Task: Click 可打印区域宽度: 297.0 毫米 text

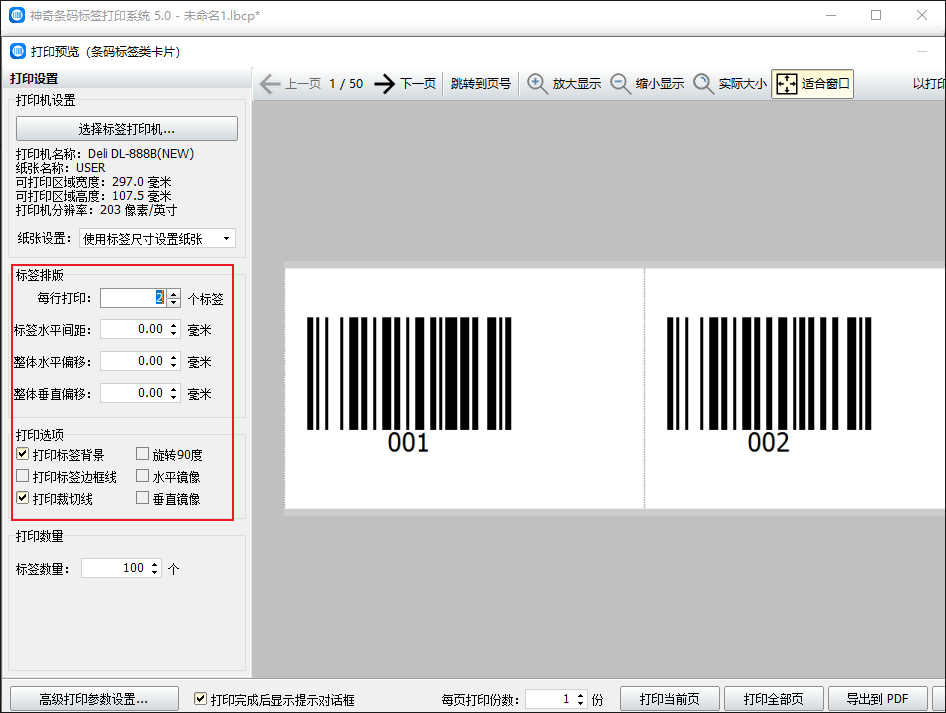Action: (x=94, y=182)
